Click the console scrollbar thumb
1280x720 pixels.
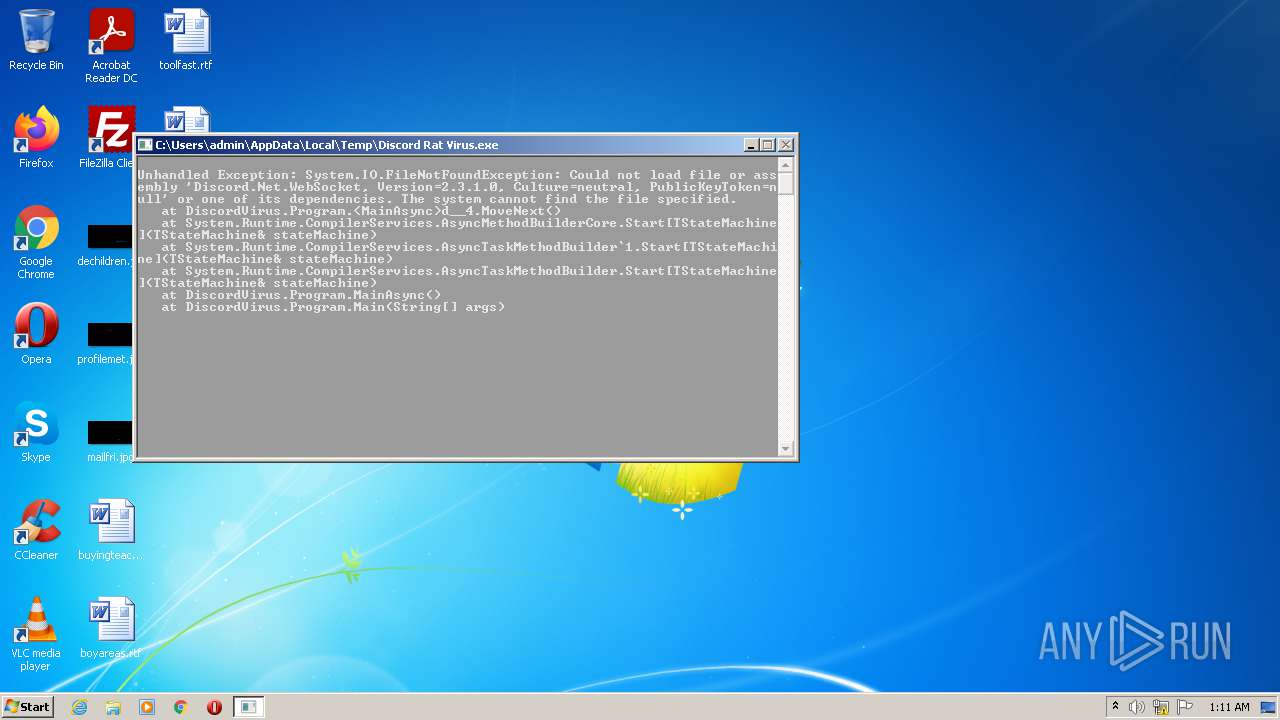pos(786,184)
